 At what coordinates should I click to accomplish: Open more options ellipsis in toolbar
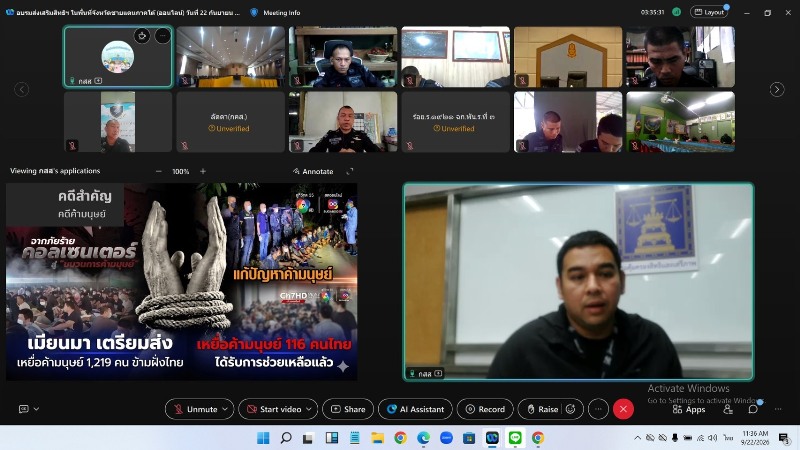click(598, 409)
